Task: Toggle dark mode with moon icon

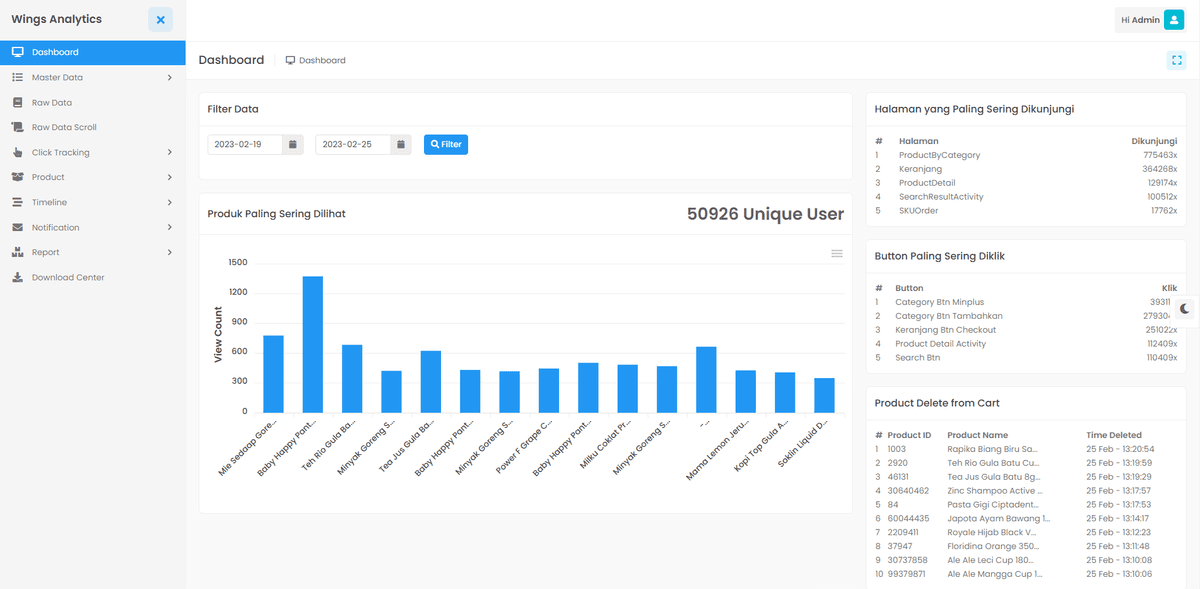Action: click(x=1185, y=309)
